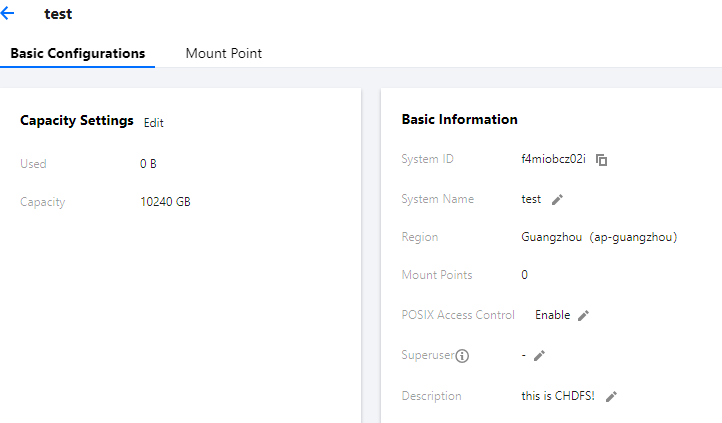Open the Mount Point tab

224,53
